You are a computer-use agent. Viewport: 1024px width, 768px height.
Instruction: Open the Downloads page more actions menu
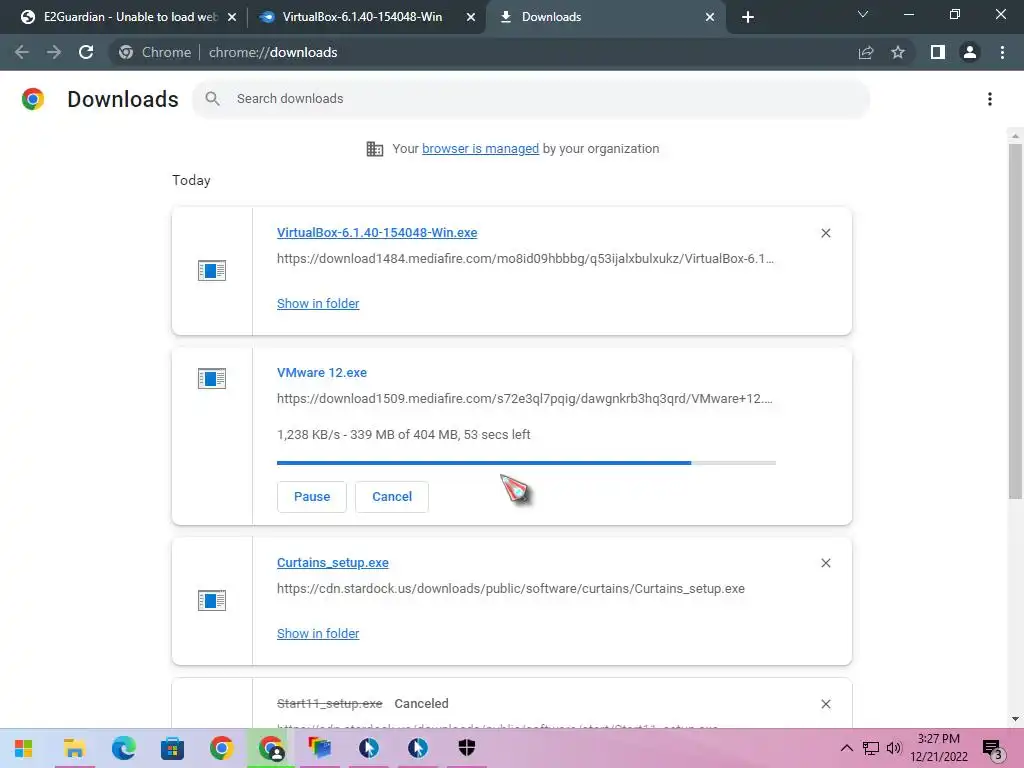[x=990, y=99]
